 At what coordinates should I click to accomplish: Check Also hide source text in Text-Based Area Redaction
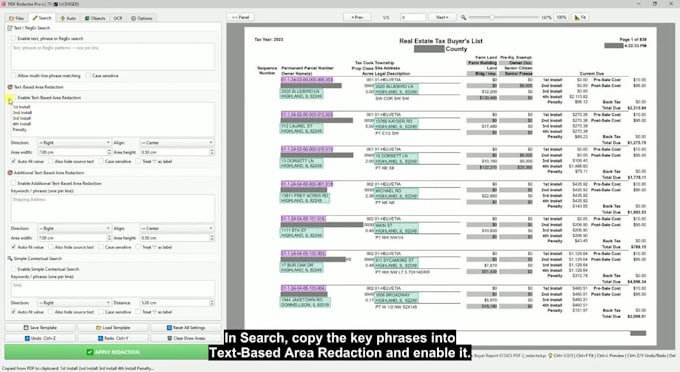tap(51, 161)
